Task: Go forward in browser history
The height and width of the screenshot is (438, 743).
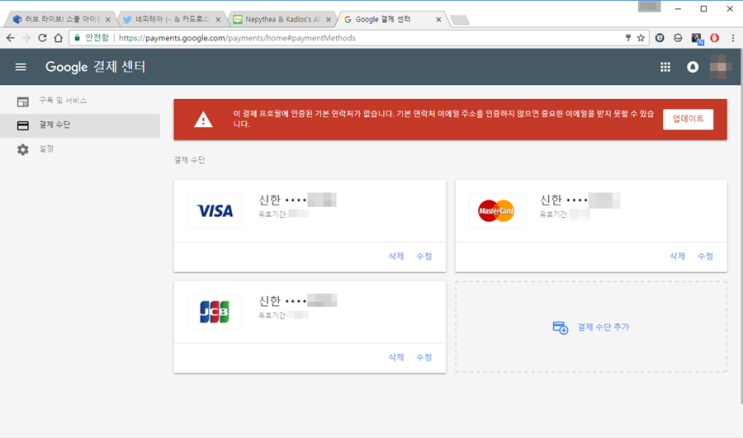Action: [26, 38]
